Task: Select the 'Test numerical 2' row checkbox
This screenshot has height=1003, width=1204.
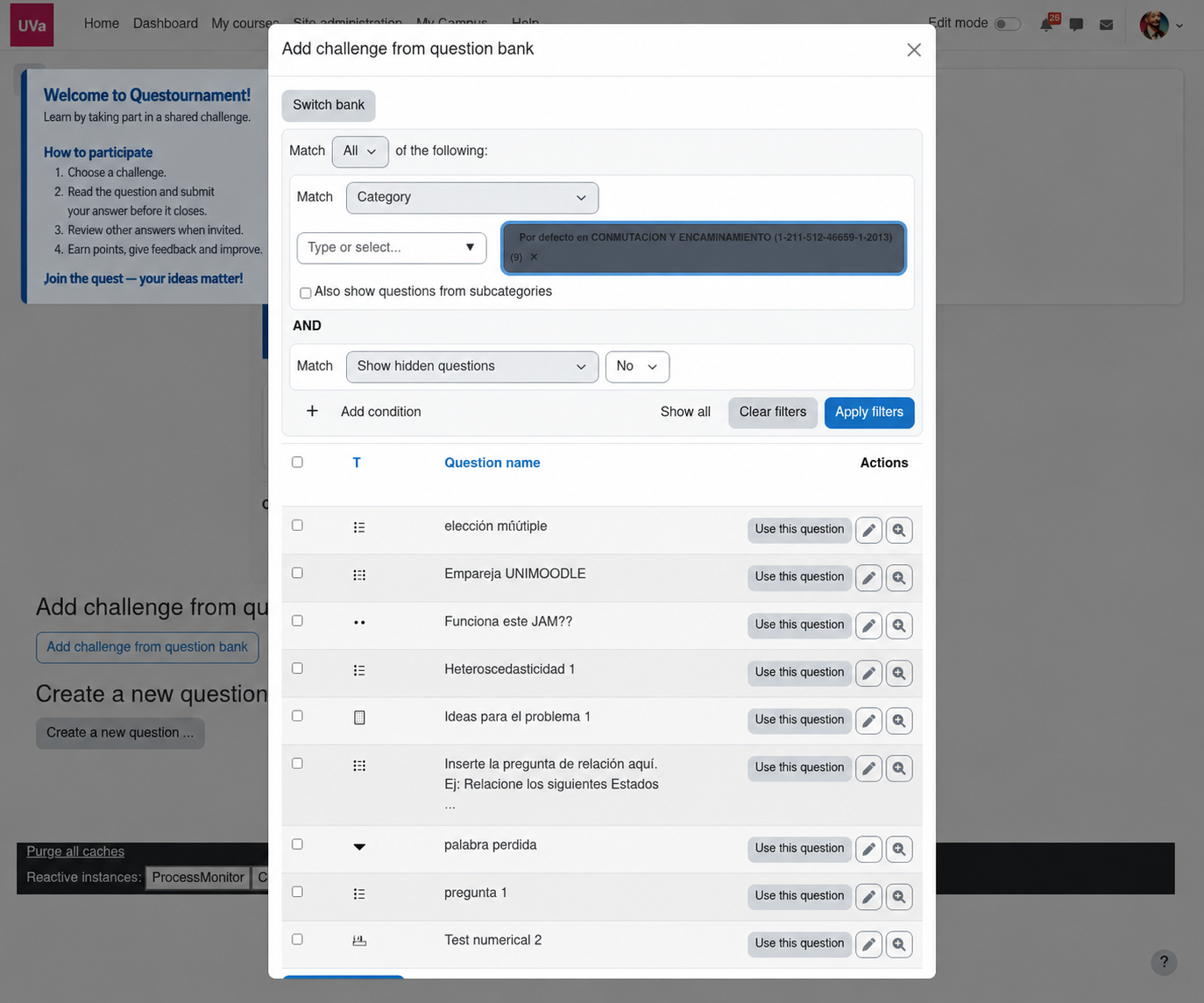Action: (x=297, y=939)
